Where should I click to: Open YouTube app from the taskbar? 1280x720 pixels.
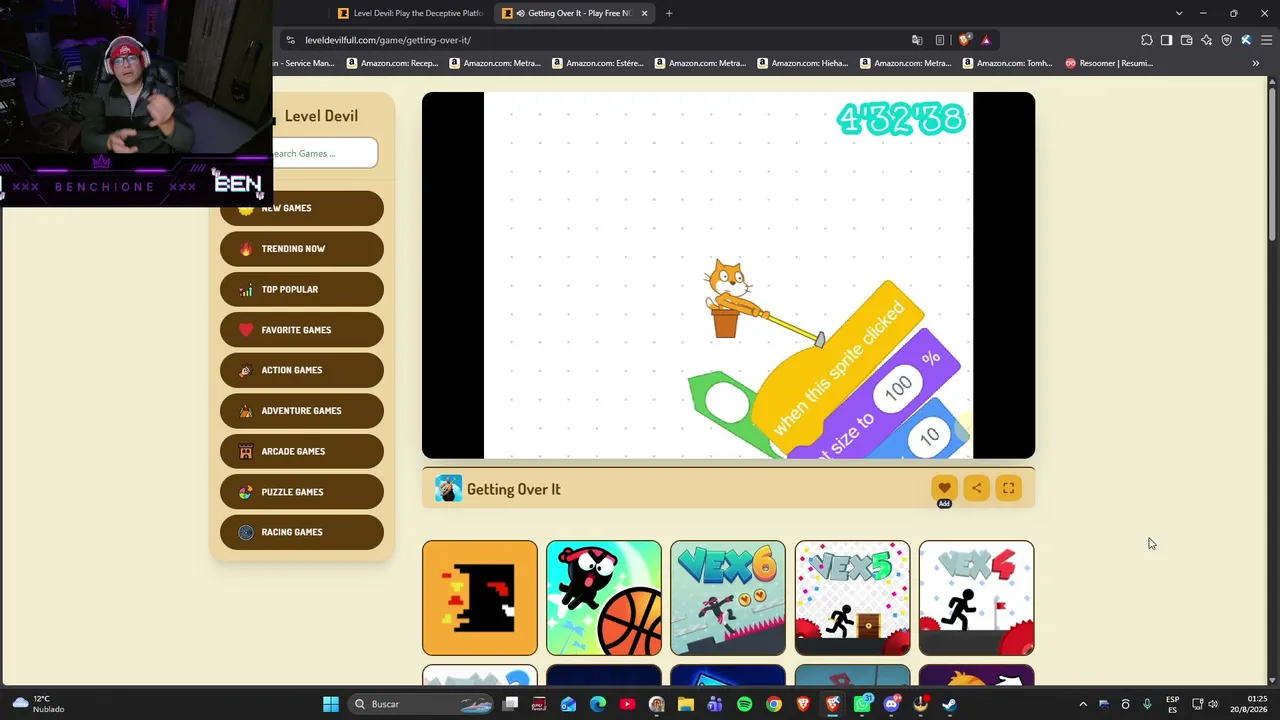pos(627,704)
